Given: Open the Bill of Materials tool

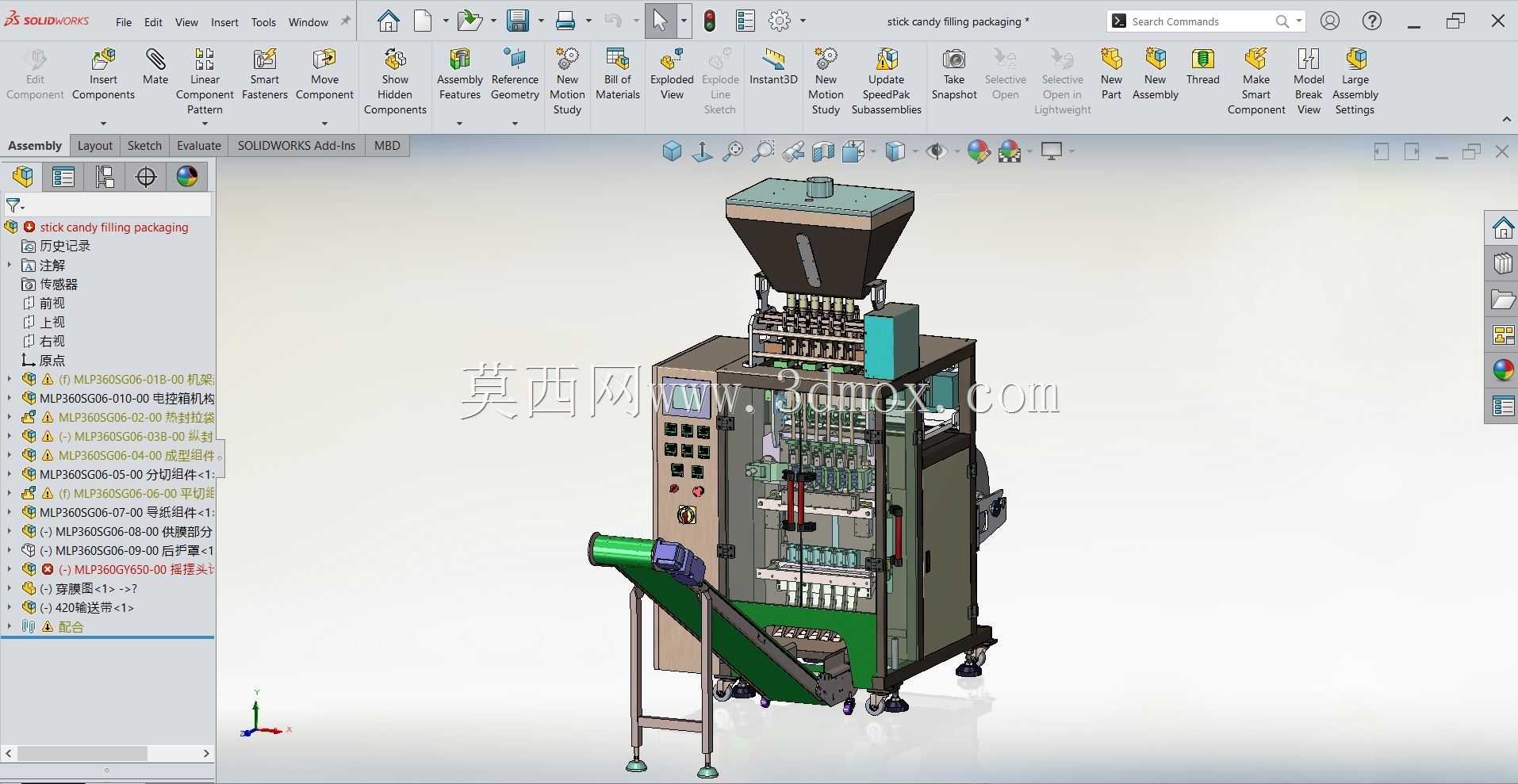Looking at the screenshot, I should tap(618, 75).
